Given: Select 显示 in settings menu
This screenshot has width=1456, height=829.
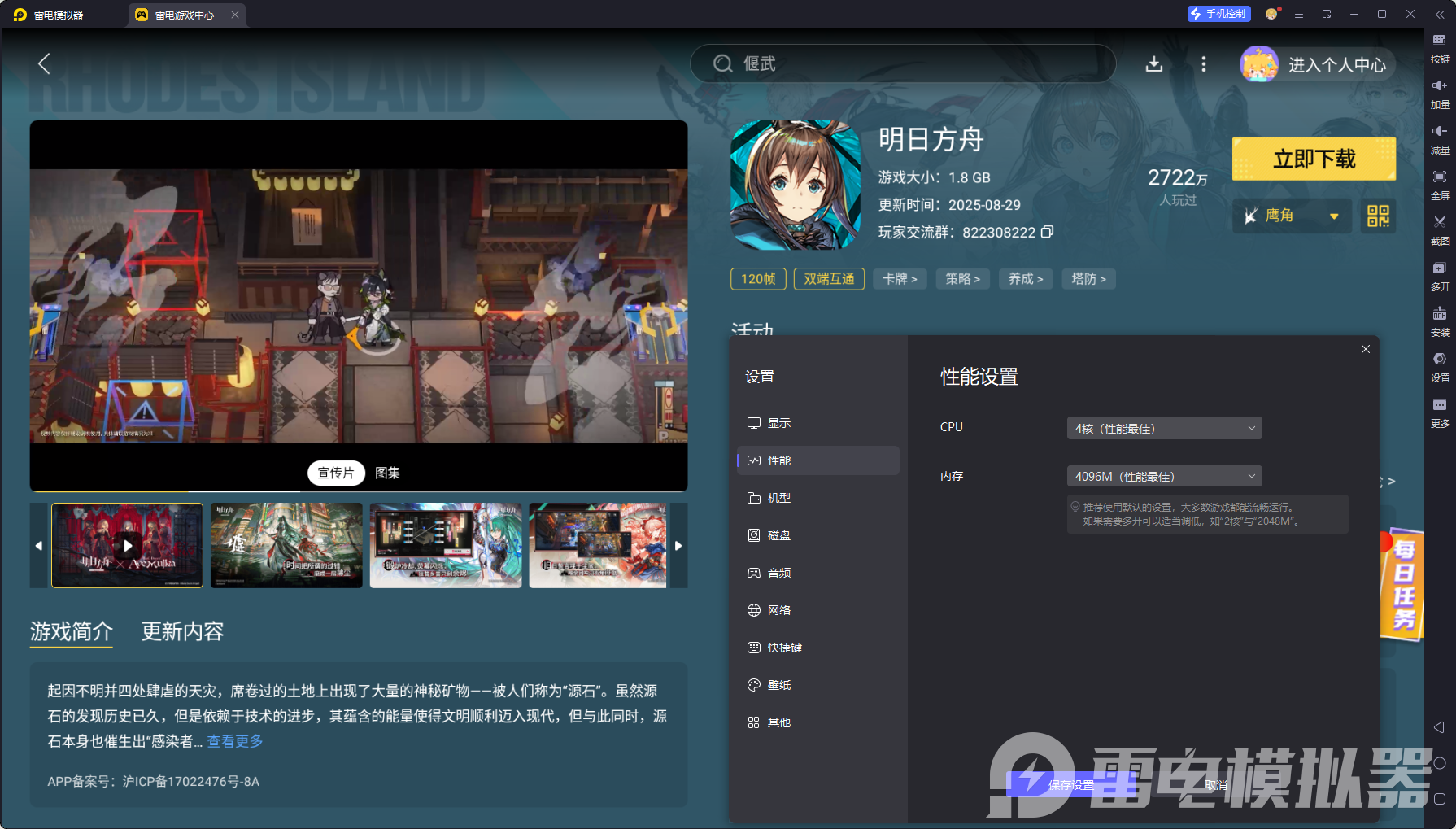Looking at the screenshot, I should pos(818,423).
